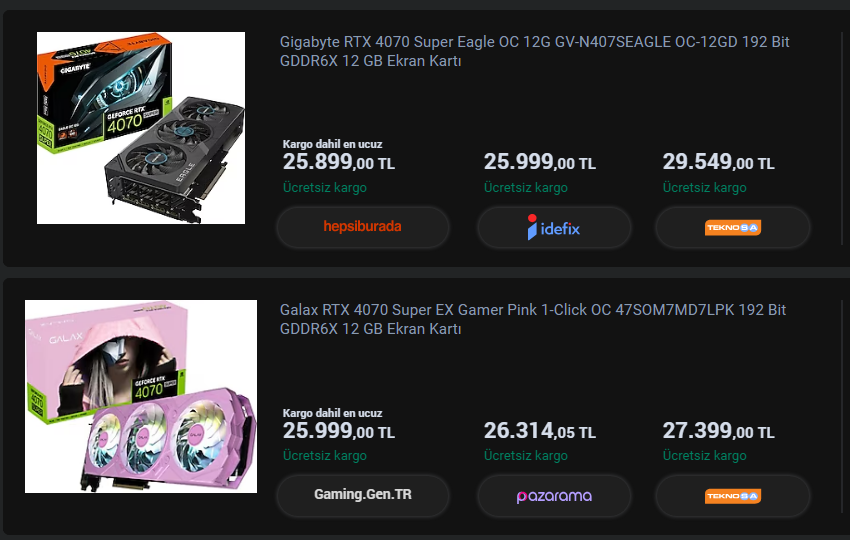Select the 26.314,05 TL price

(x=539, y=431)
